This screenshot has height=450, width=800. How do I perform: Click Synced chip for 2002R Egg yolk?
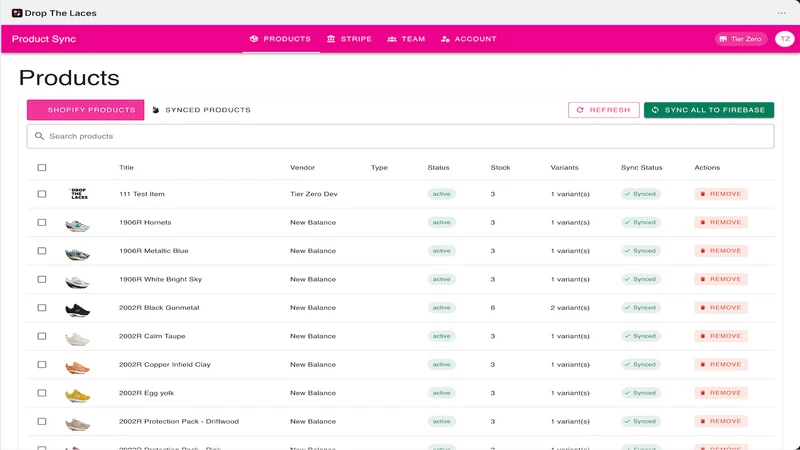click(x=641, y=393)
